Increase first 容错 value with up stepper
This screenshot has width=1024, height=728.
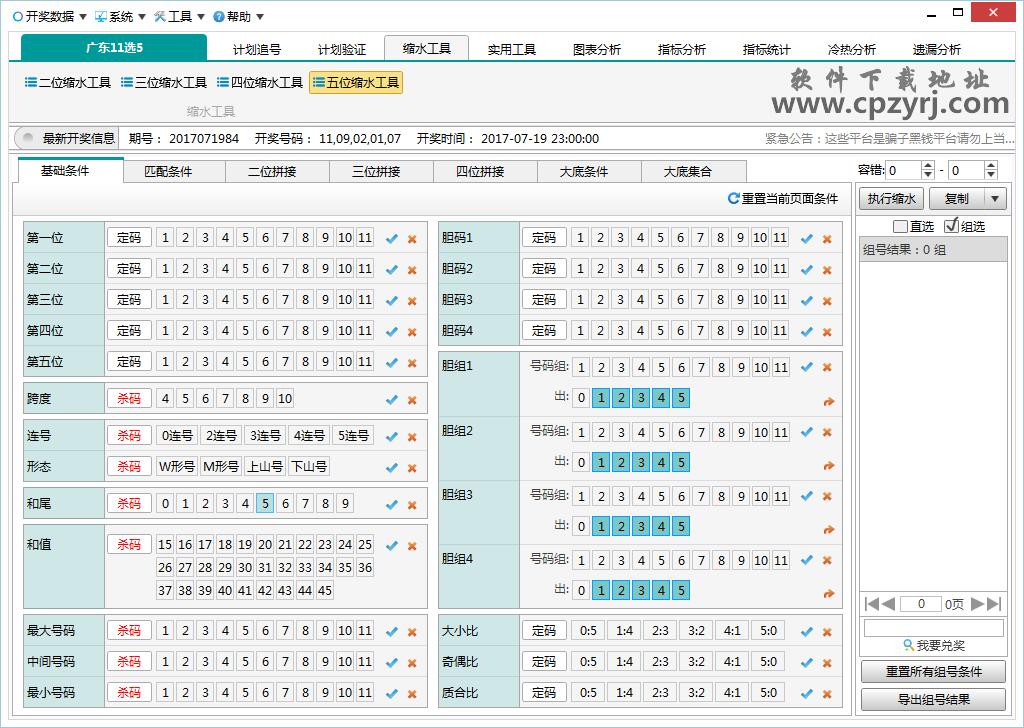[x=928, y=165]
